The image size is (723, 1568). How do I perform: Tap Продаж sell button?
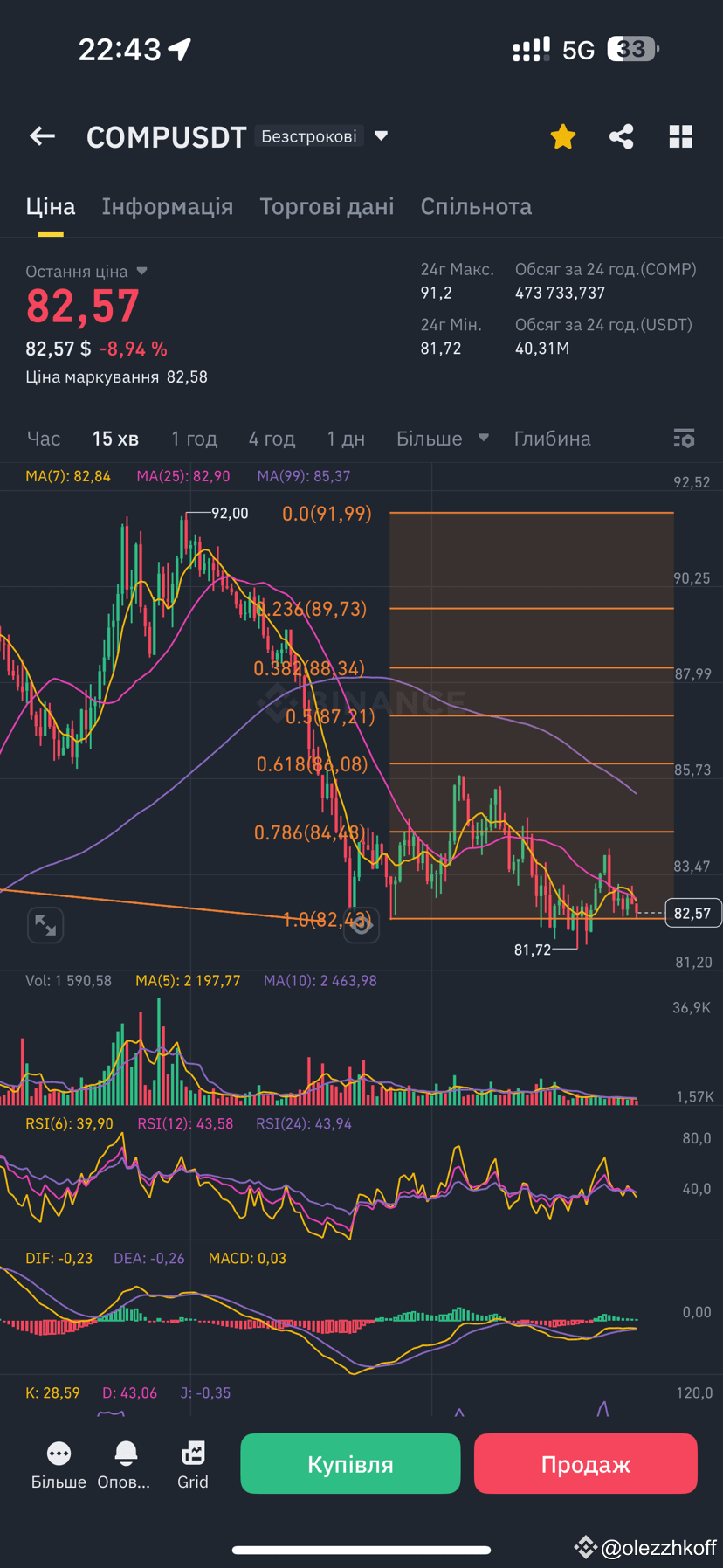pyautogui.click(x=585, y=1463)
